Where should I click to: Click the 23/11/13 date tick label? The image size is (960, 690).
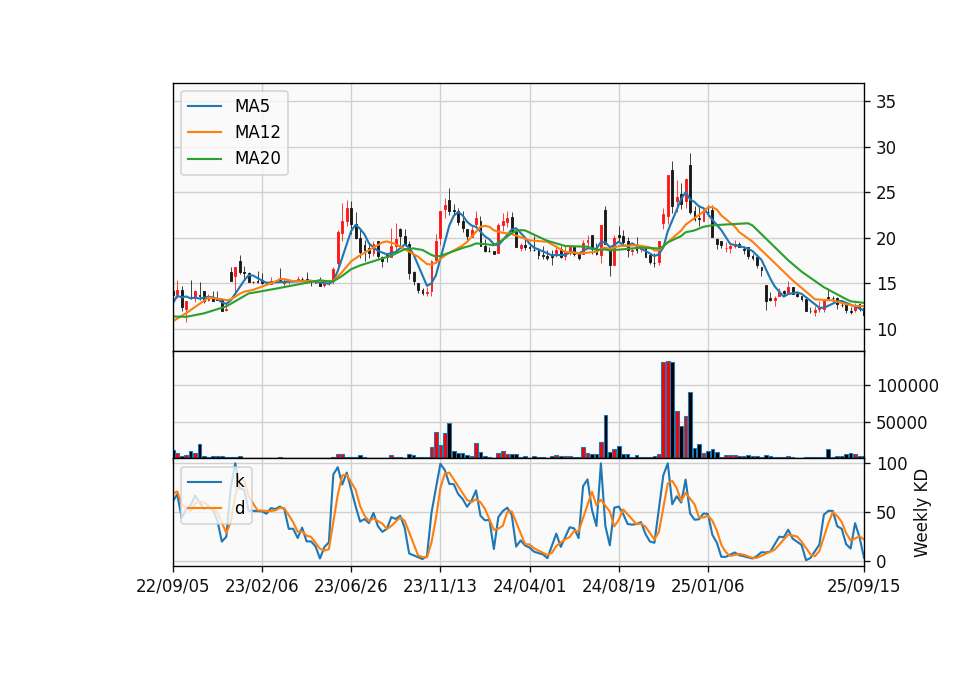[440, 586]
